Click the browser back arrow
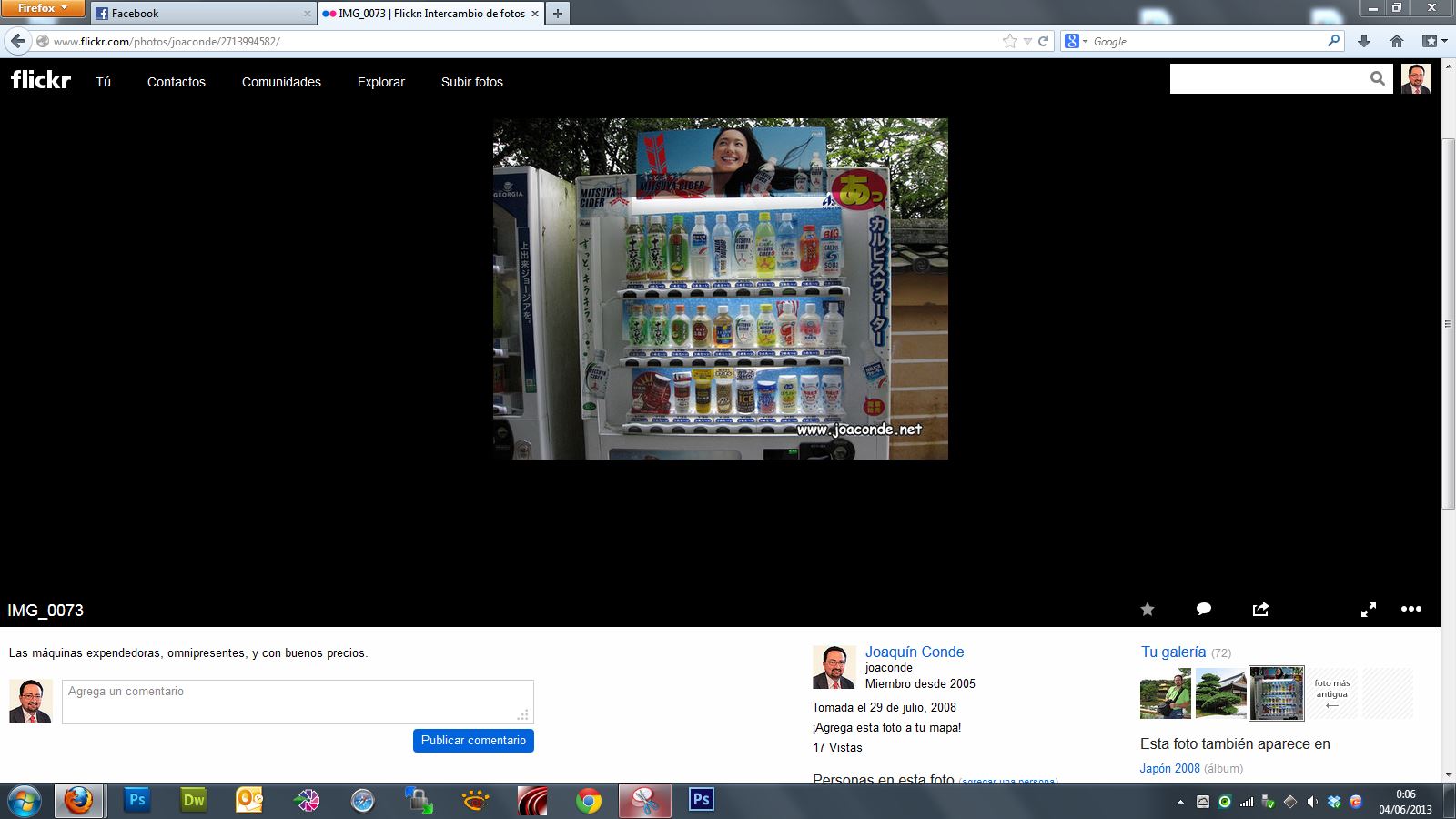Image resolution: width=1456 pixels, height=819 pixels. (18, 41)
